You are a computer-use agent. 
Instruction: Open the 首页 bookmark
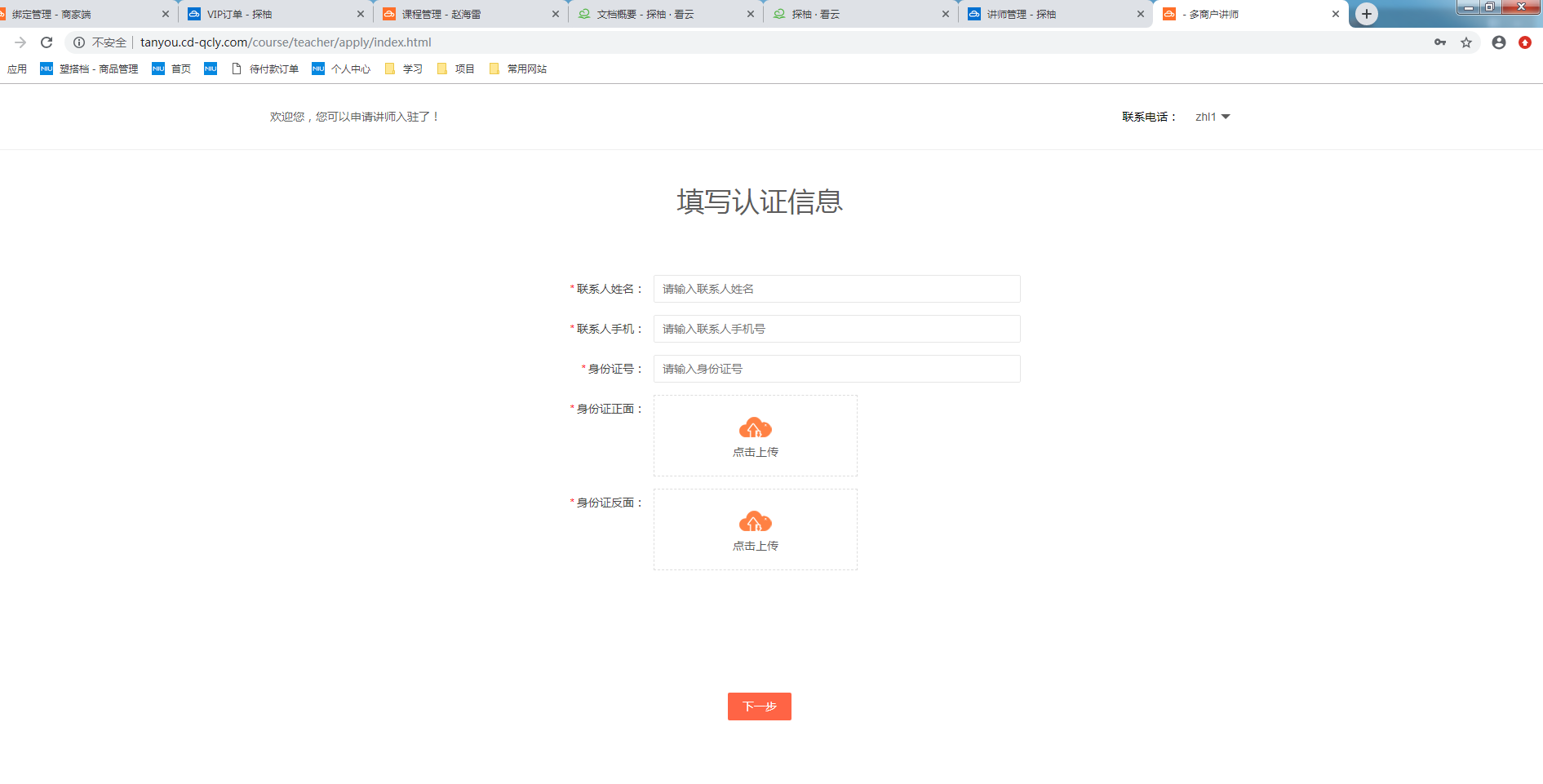[x=171, y=69]
